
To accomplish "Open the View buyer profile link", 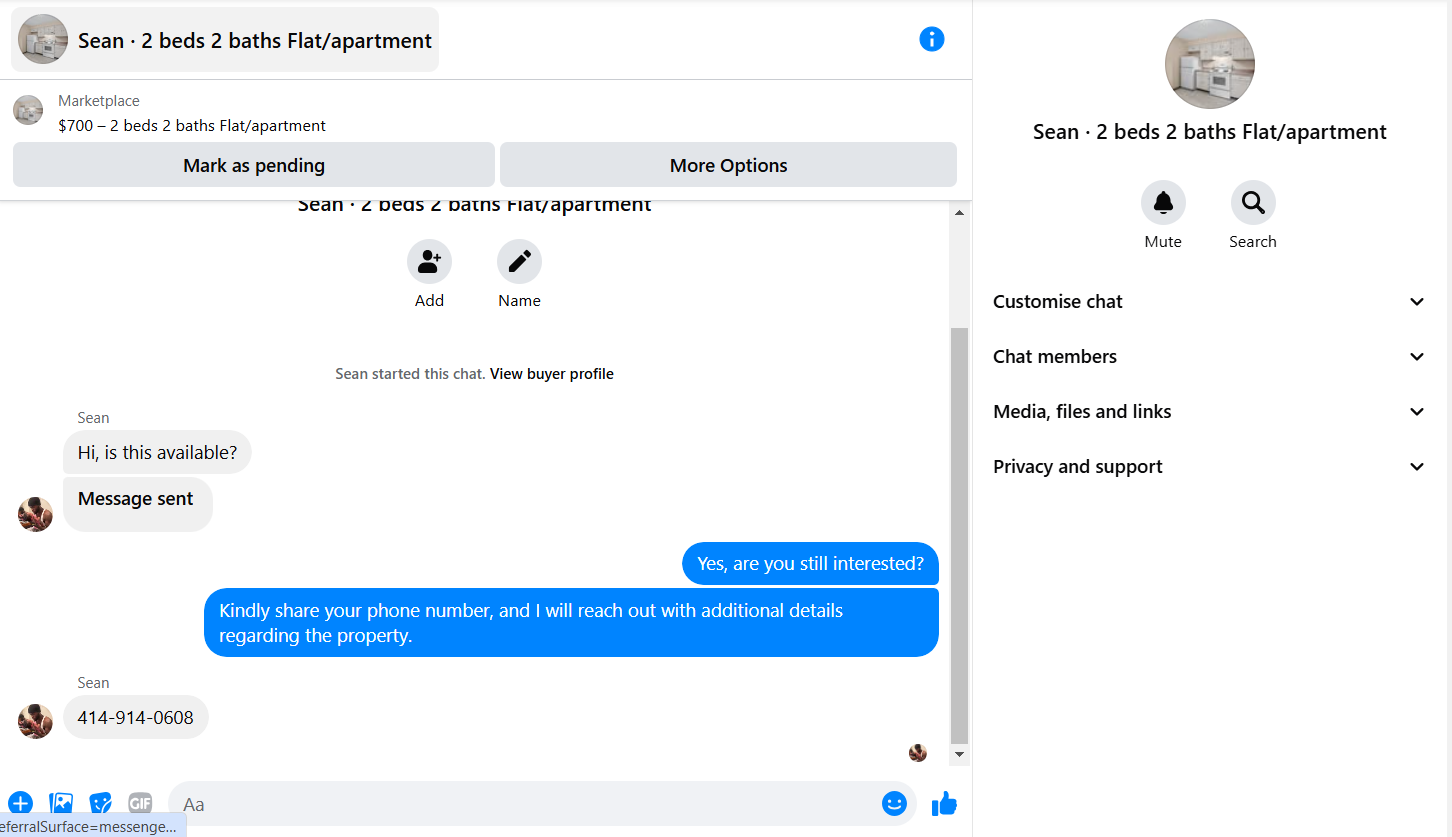I will coord(552,374).
